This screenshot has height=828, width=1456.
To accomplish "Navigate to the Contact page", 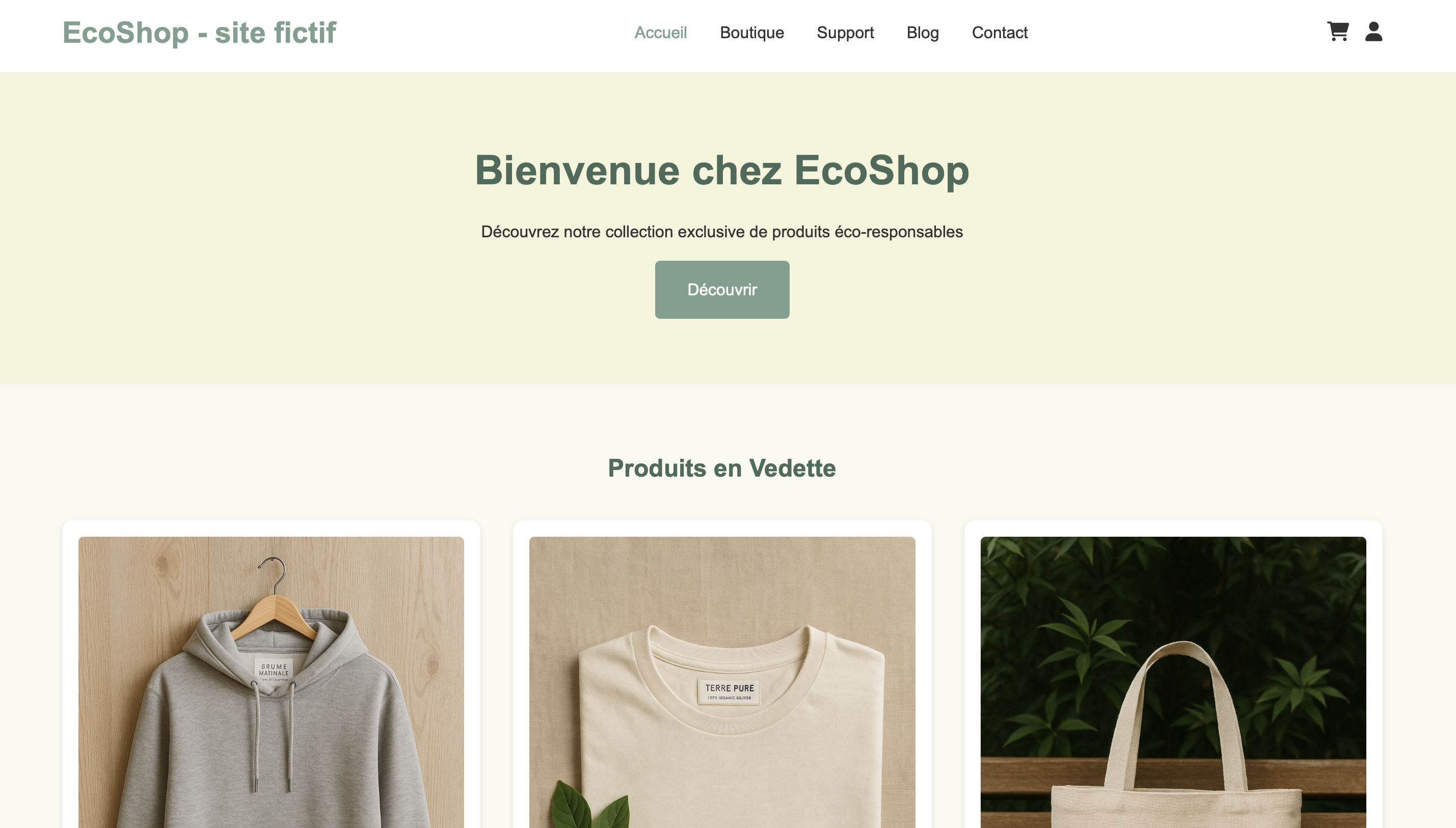I will [1000, 33].
